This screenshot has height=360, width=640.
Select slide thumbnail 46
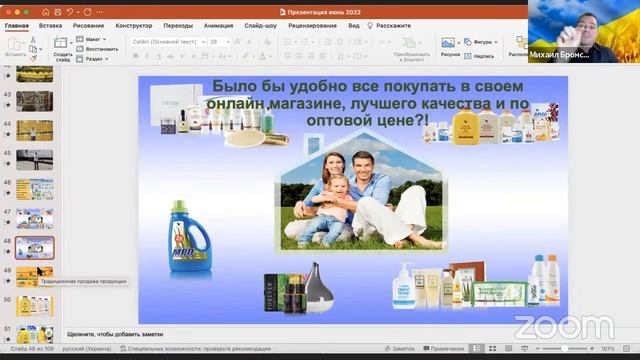35,189
